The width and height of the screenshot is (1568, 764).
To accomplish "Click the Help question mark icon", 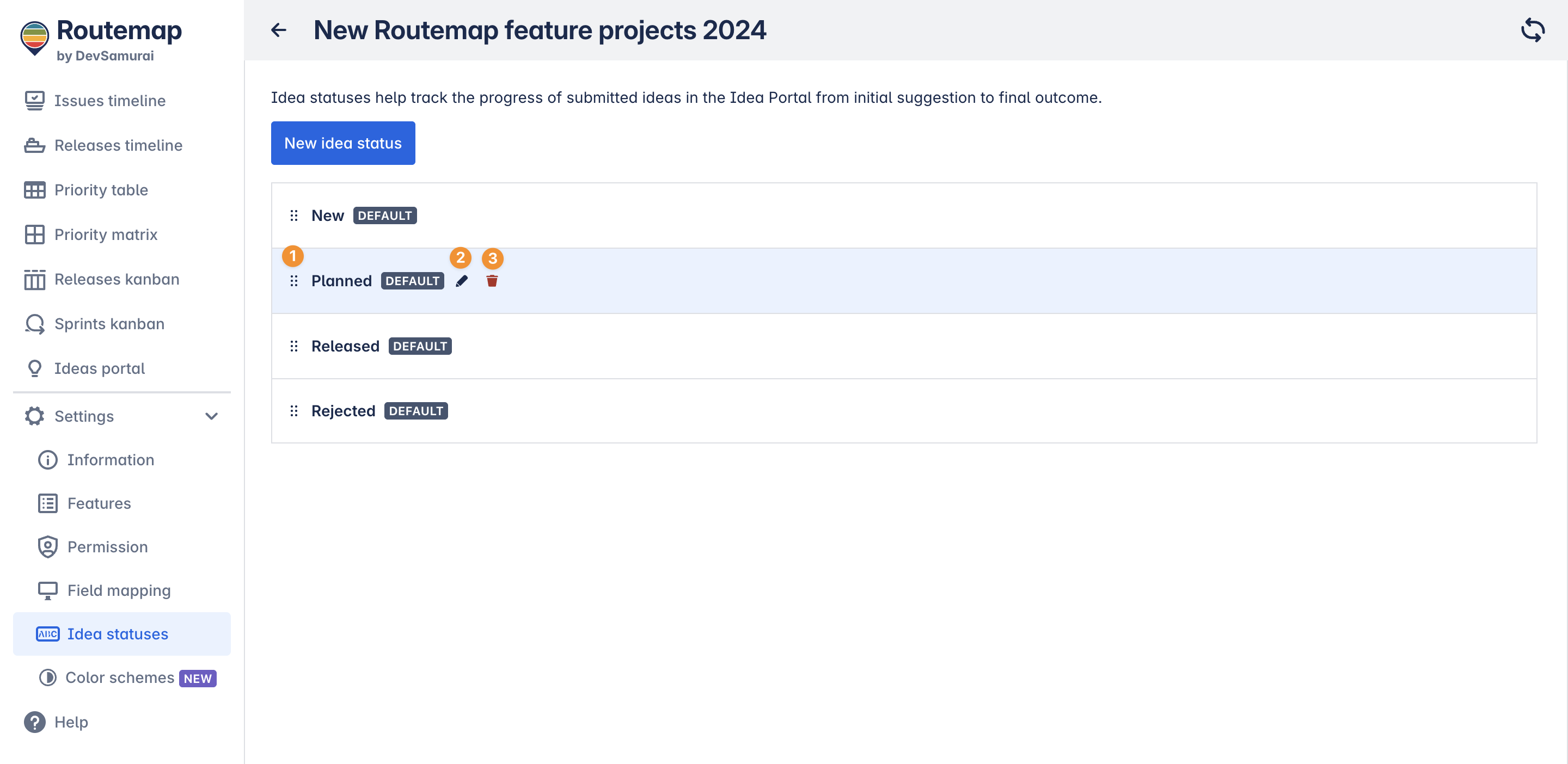I will 35,722.
